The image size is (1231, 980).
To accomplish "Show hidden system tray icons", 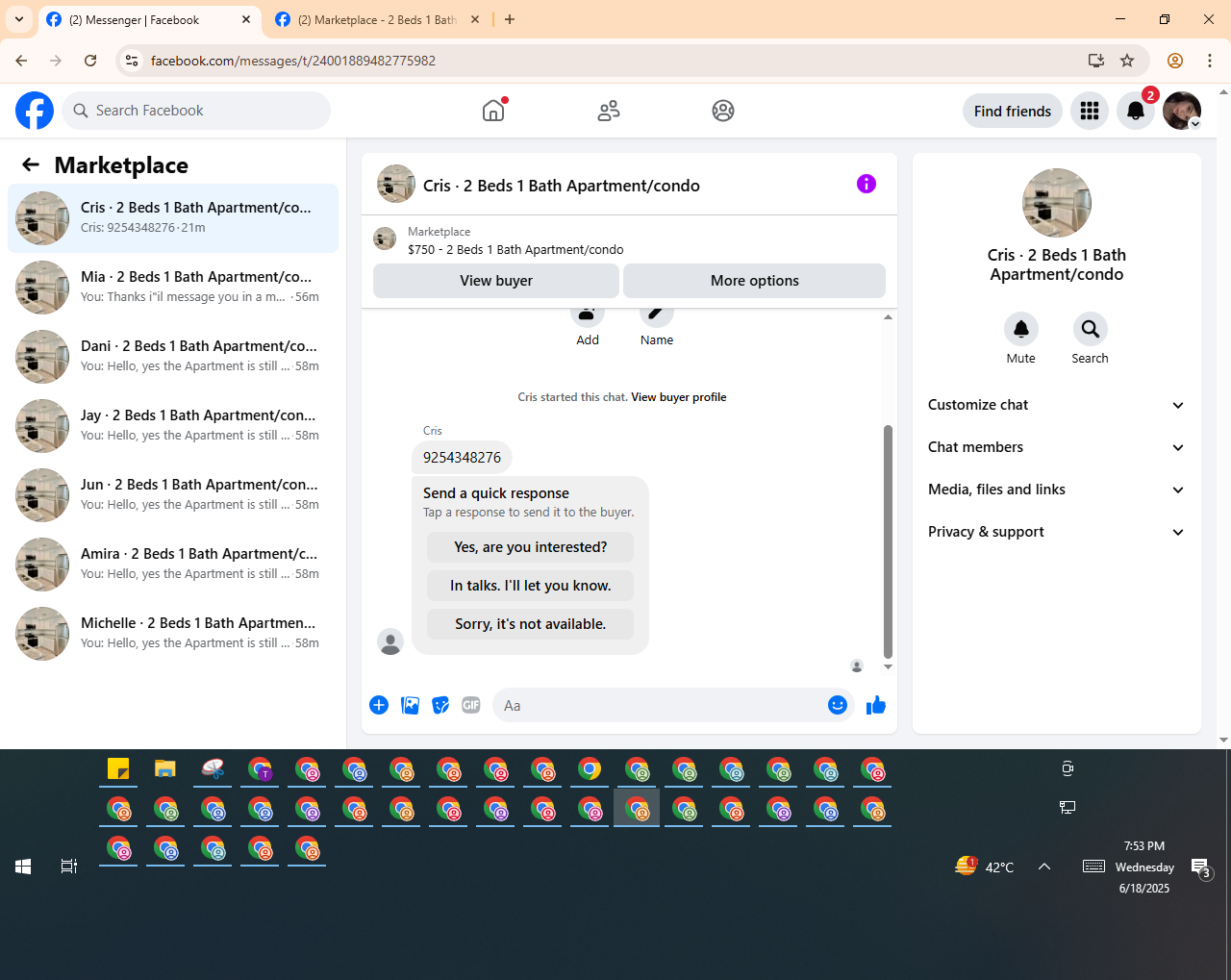I will tap(1044, 867).
